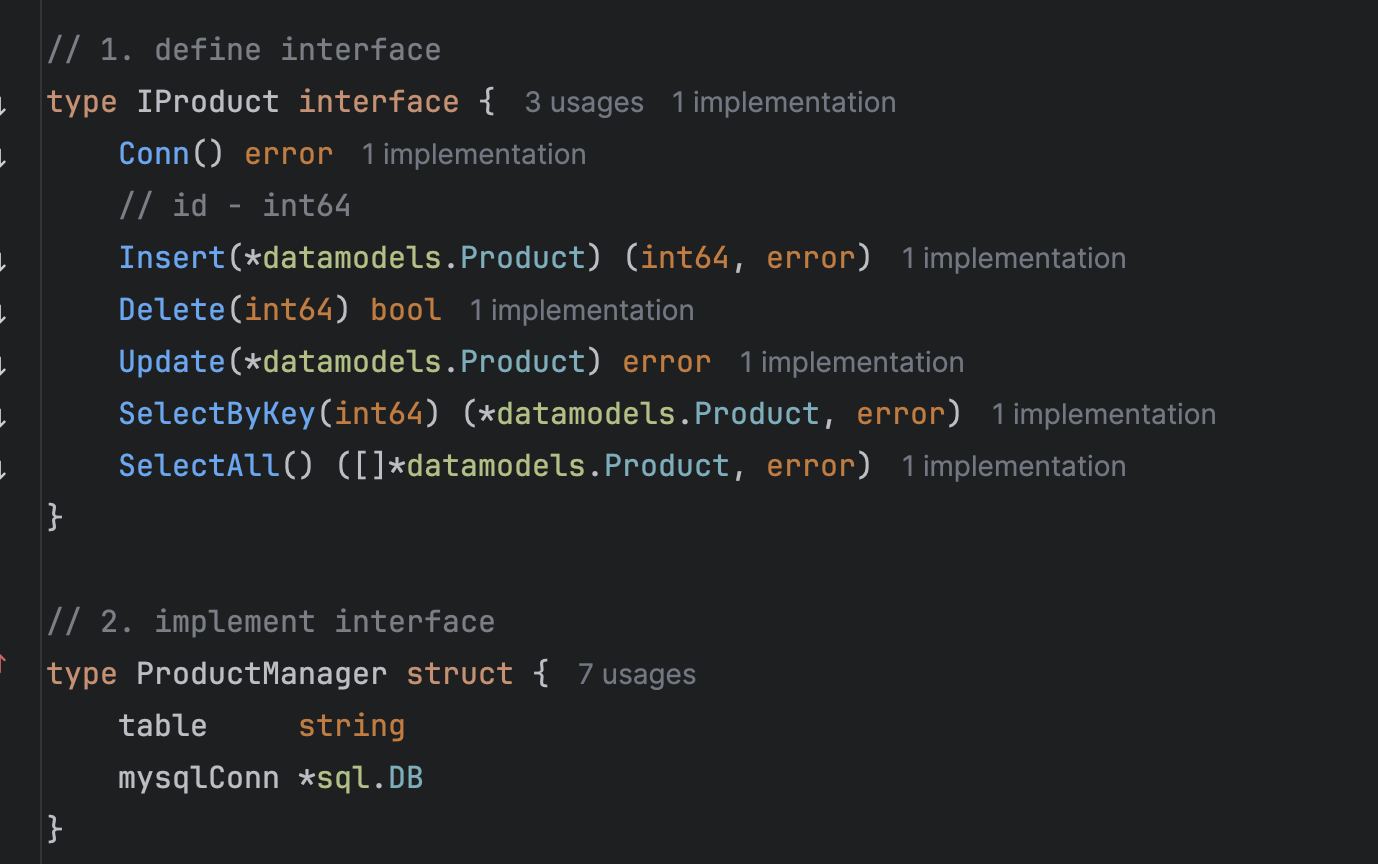Open "1 implementation" hint on the Delete line
The height and width of the screenshot is (864, 1378).
click(581, 310)
